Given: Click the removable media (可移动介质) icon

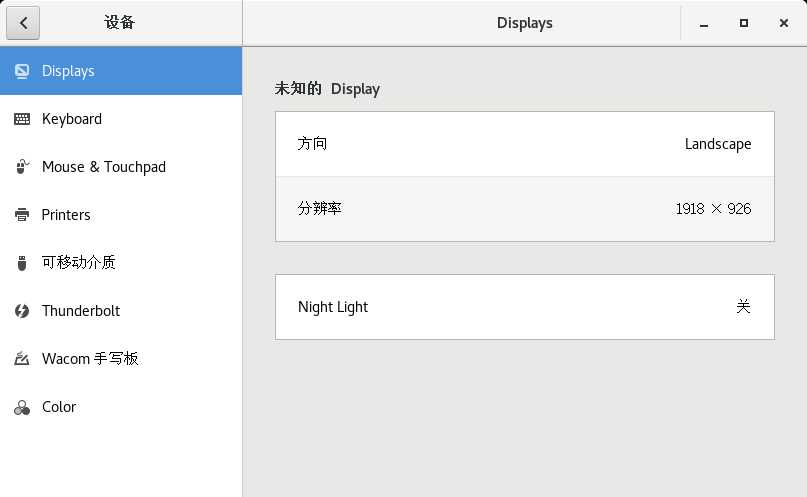Looking at the screenshot, I should (22, 263).
